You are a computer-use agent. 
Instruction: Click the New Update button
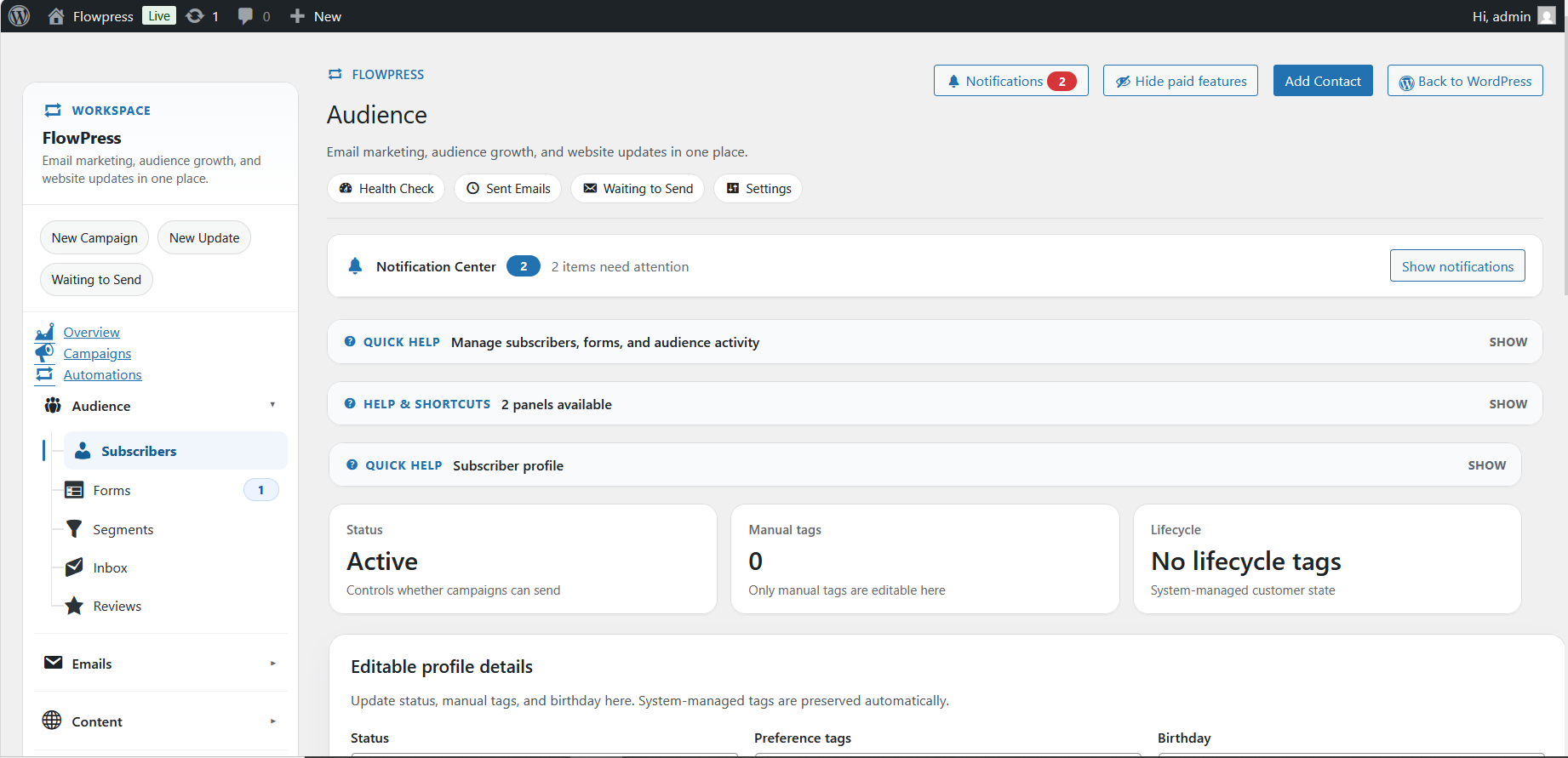(x=204, y=237)
